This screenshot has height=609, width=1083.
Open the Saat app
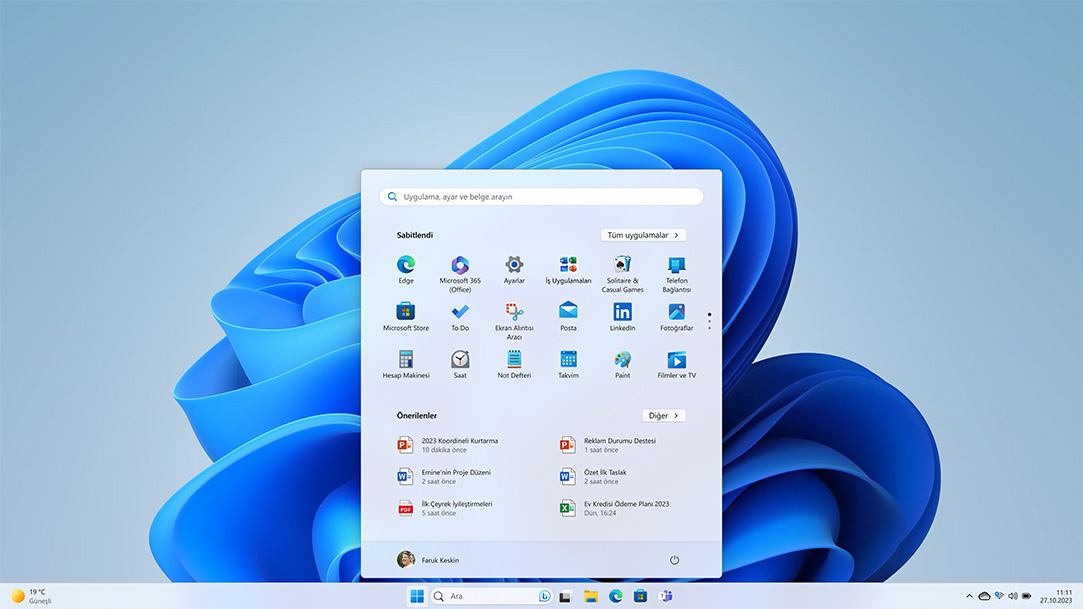pyautogui.click(x=460, y=362)
